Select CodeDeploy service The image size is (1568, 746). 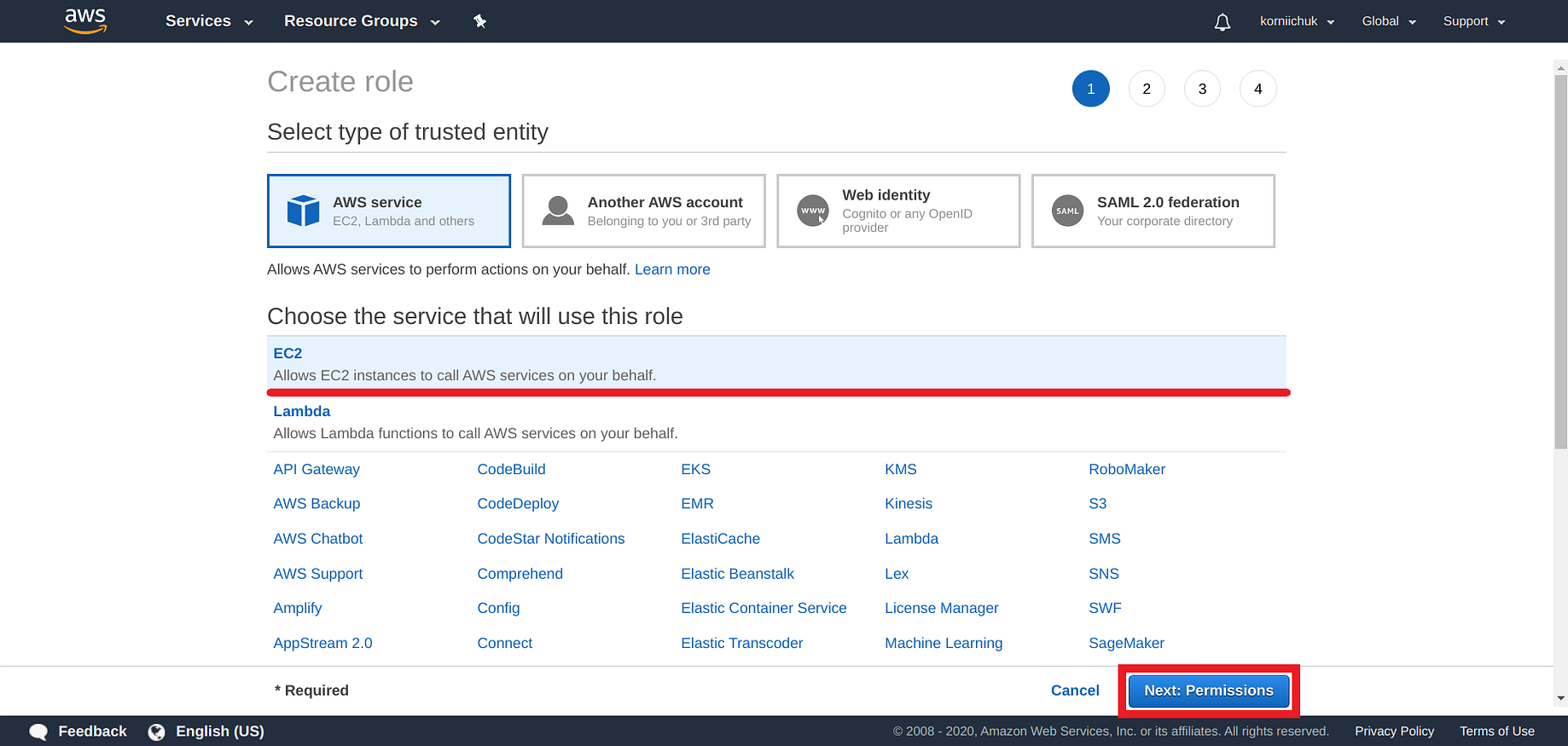pyautogui.click(x=518, y=504)
